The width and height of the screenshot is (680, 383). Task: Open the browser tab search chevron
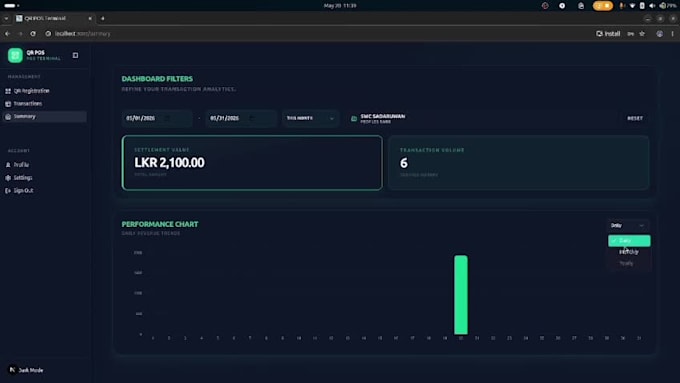6,18
